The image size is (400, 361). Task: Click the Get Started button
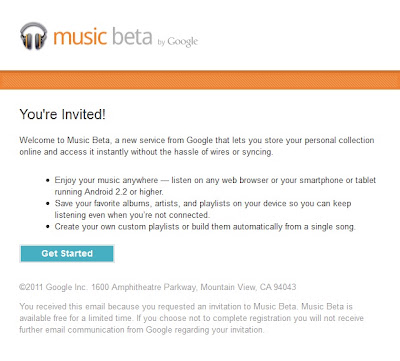point(67,254)
